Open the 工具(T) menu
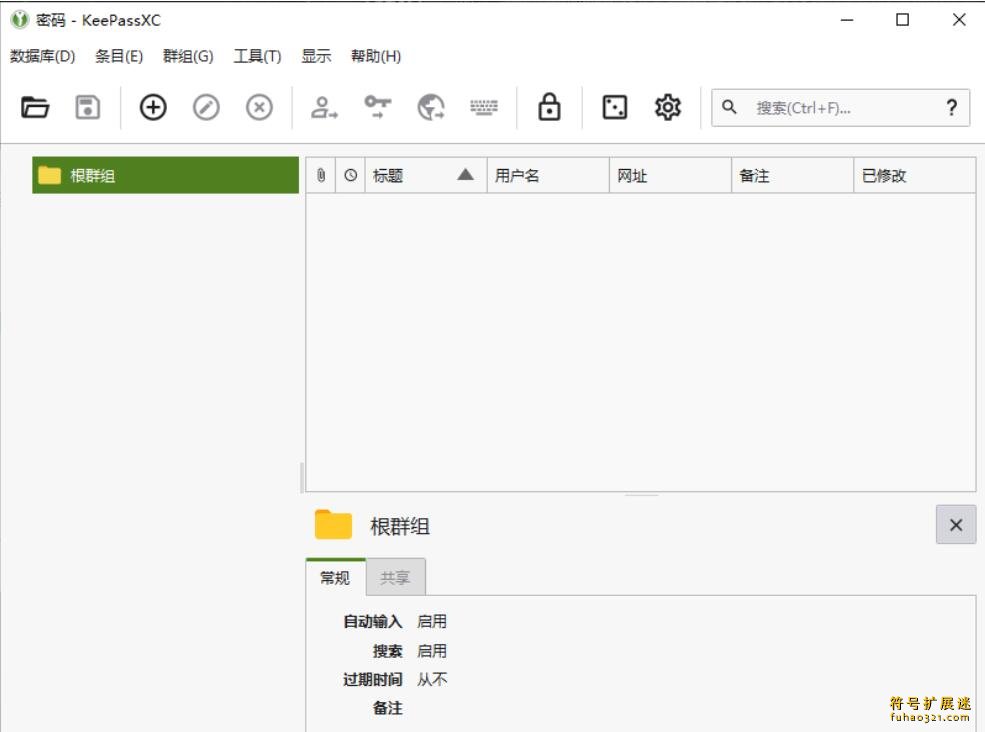Image resolution: width=985 pixels, height=732 pixels. (257, 56)
